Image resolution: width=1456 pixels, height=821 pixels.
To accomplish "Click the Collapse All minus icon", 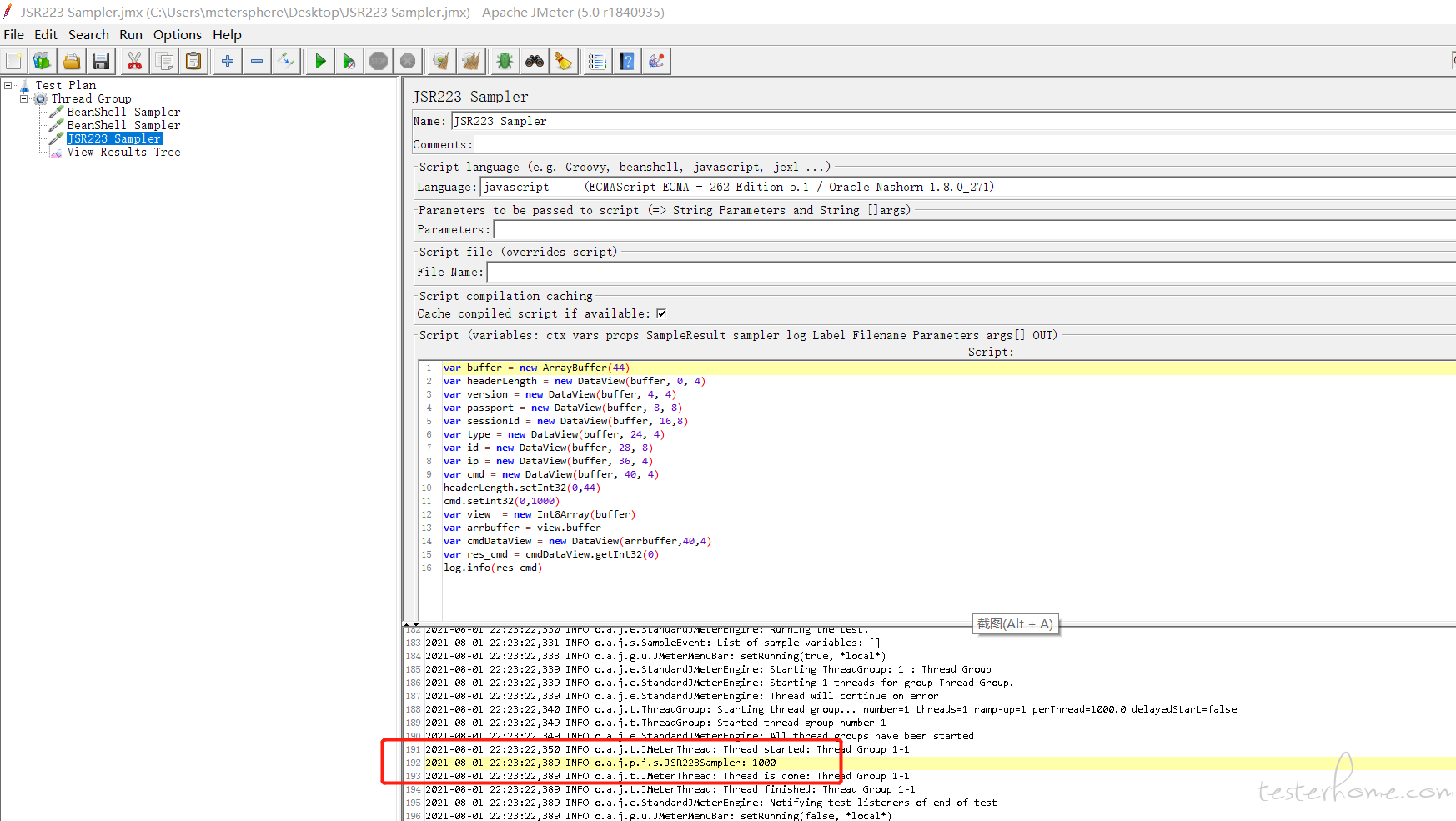I will [257, 61].
